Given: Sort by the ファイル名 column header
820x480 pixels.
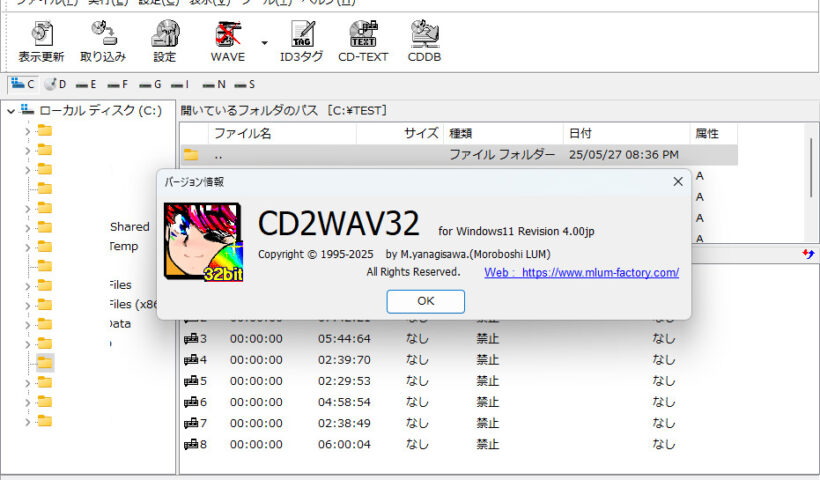Looking at the screenshot, I should [x=282, y=134].
